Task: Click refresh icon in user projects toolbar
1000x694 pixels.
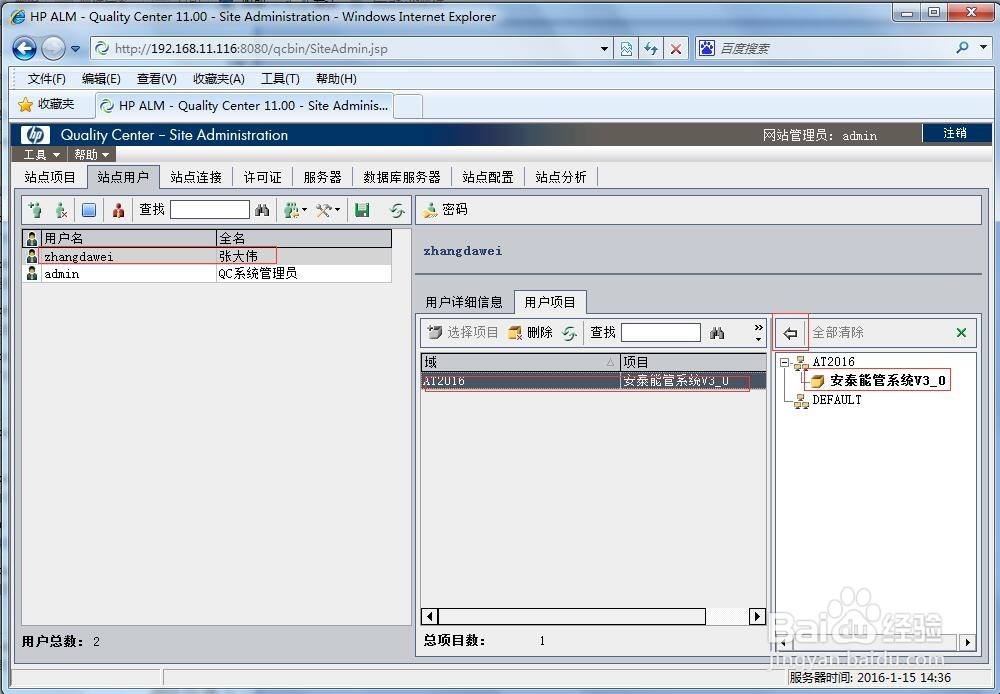Action: click(570, 332)
